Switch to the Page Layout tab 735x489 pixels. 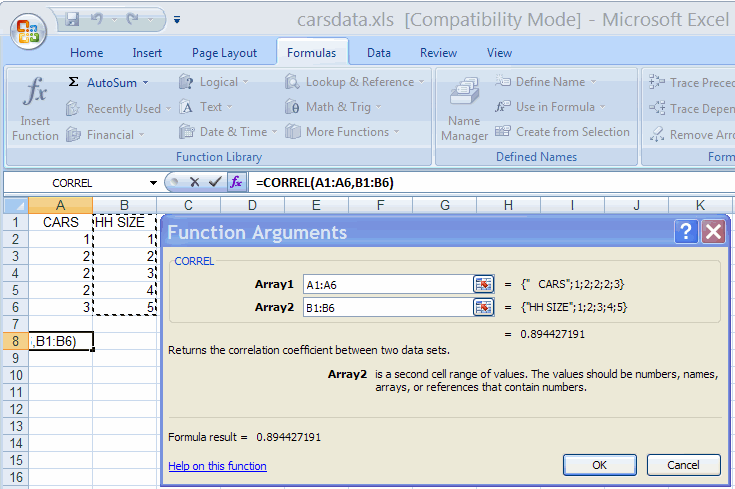pyautogui.click(x=224, y=53)
